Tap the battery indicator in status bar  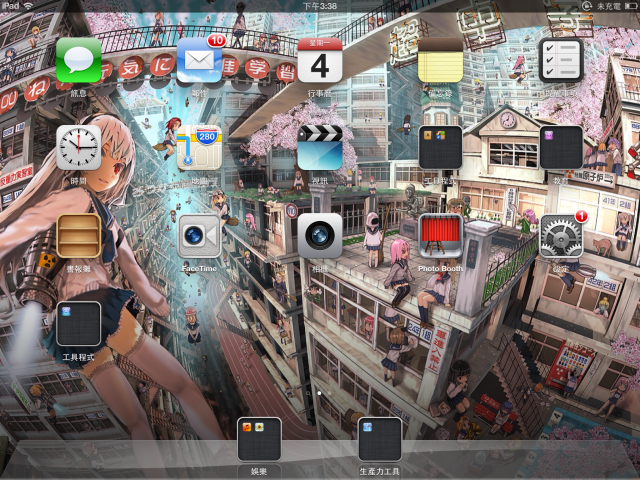tap(631, 6)
